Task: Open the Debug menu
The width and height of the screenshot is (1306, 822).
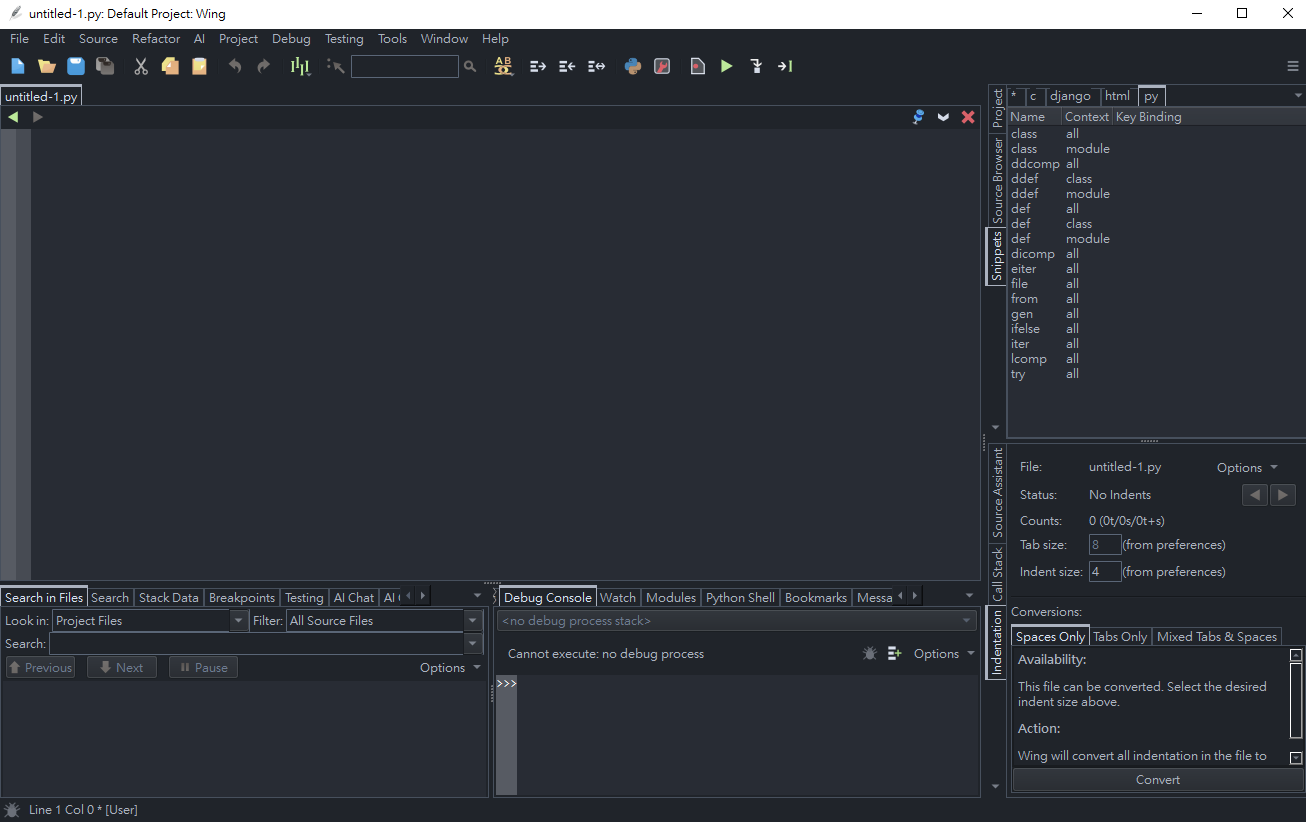Action: click(x=291, y=39)
